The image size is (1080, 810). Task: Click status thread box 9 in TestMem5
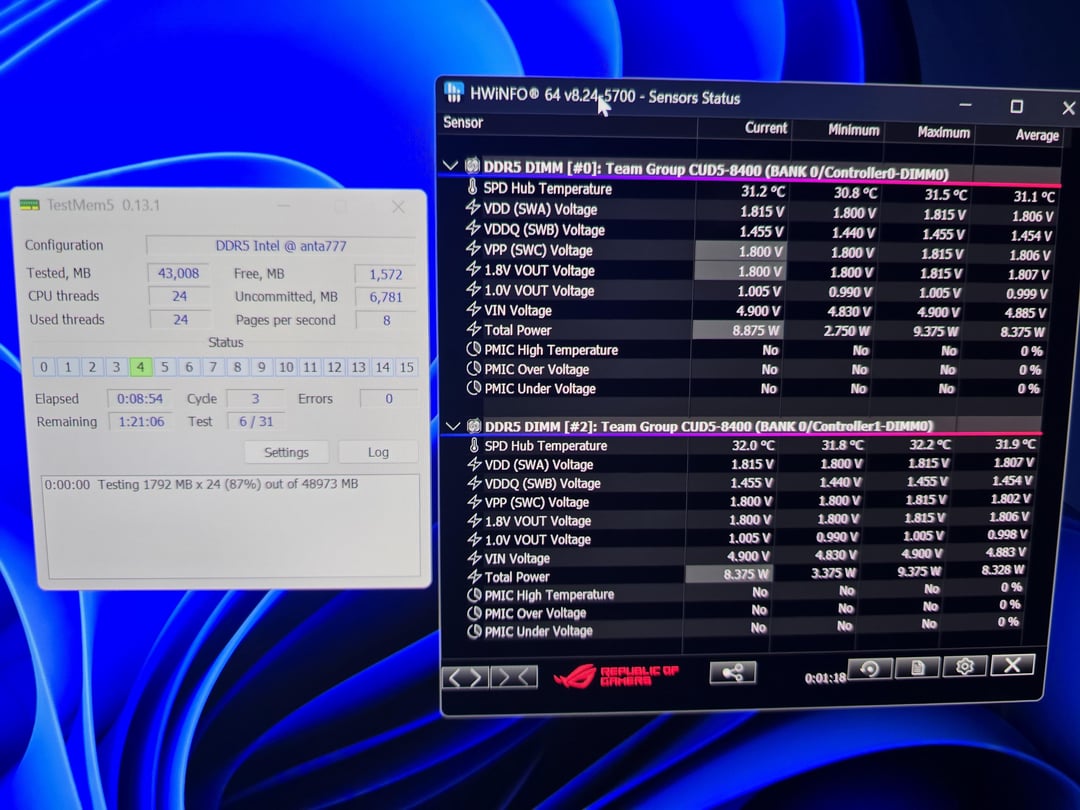(x=261, y=367)
